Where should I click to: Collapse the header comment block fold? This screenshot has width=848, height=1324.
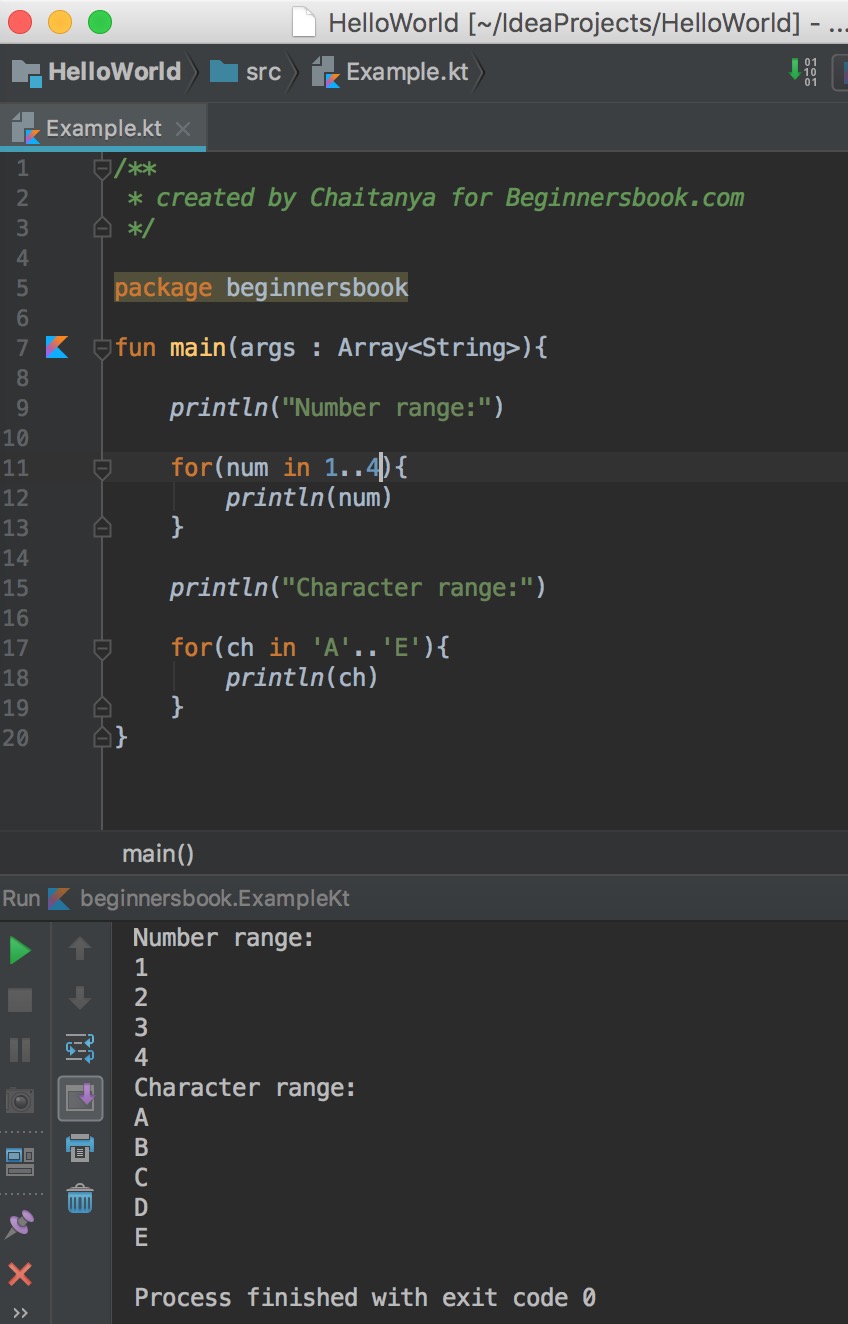pos(101,168)
